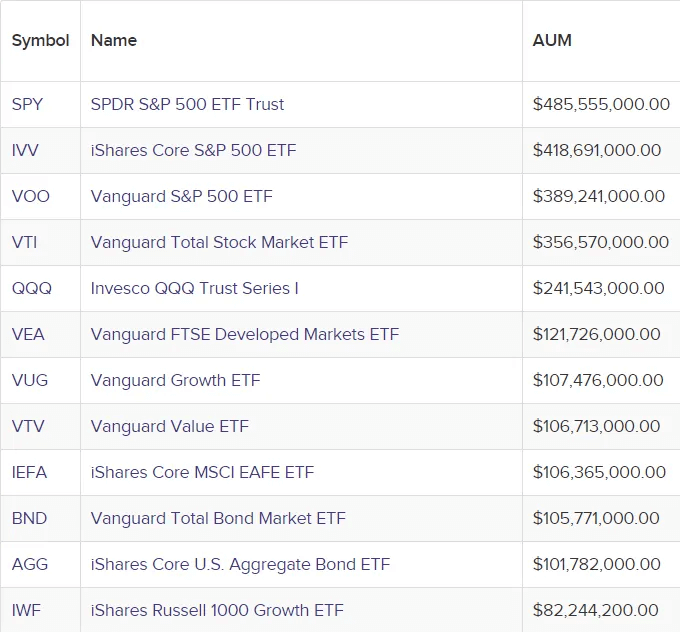Screen dimensions: 680x632
Task: Open Invesco QQQ Trust Series I
Action: [x=194, y=288]
